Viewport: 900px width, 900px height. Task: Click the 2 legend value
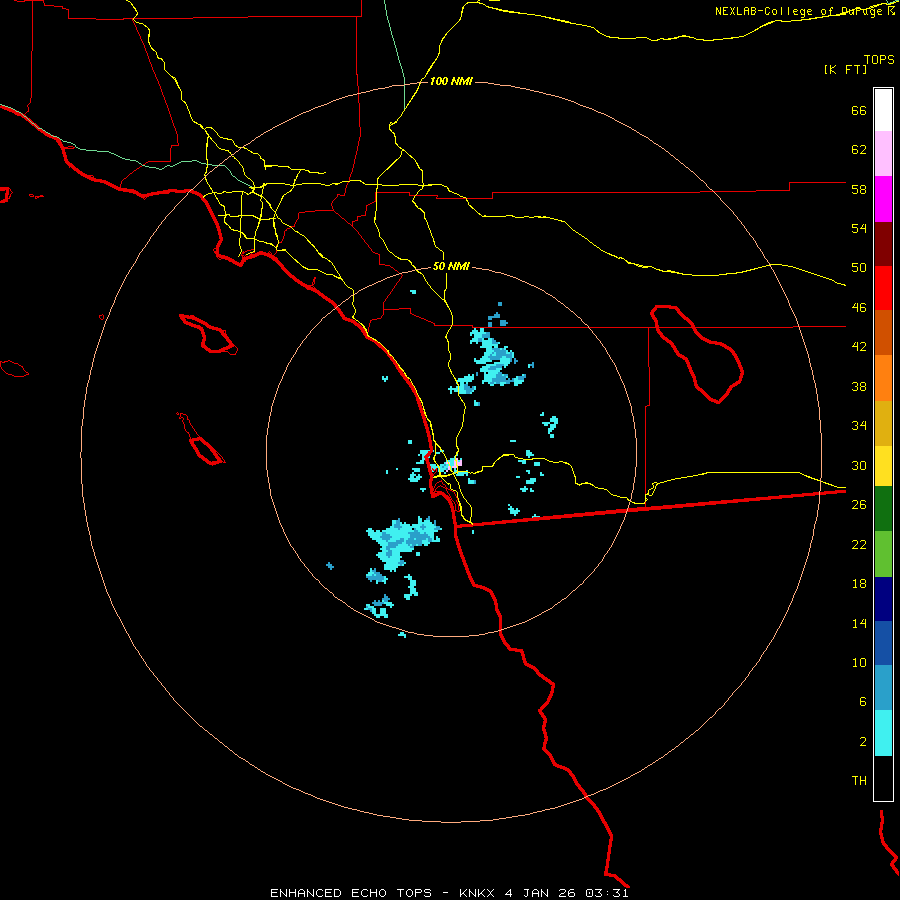pyautogui.click(x=863, y=741)
